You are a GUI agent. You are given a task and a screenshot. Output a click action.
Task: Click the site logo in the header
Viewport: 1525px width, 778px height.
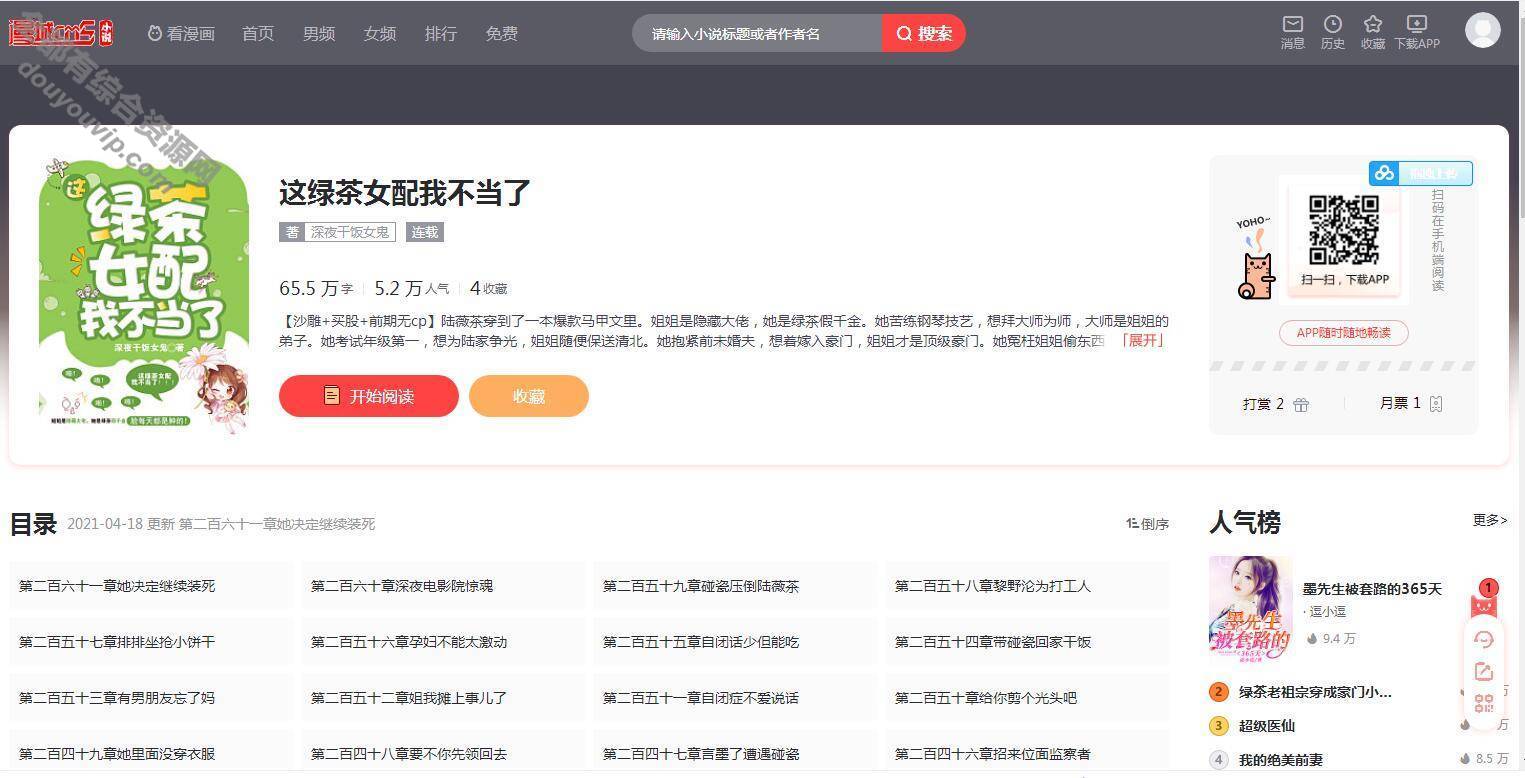(x=61, y=33)
